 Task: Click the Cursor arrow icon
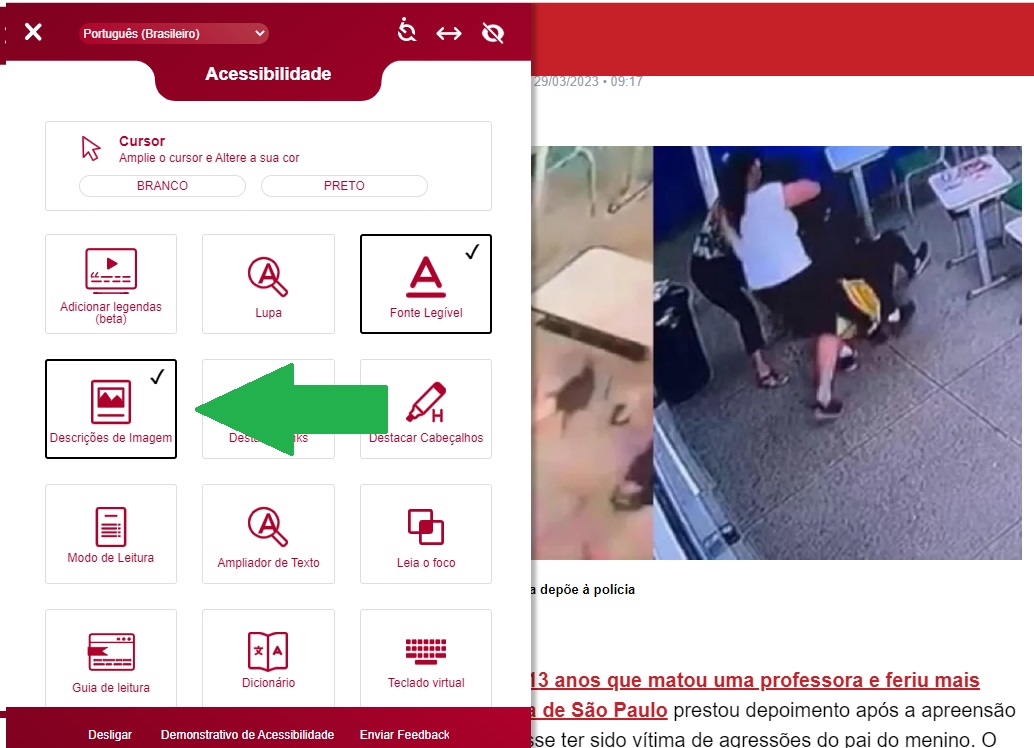click(91, 148)
